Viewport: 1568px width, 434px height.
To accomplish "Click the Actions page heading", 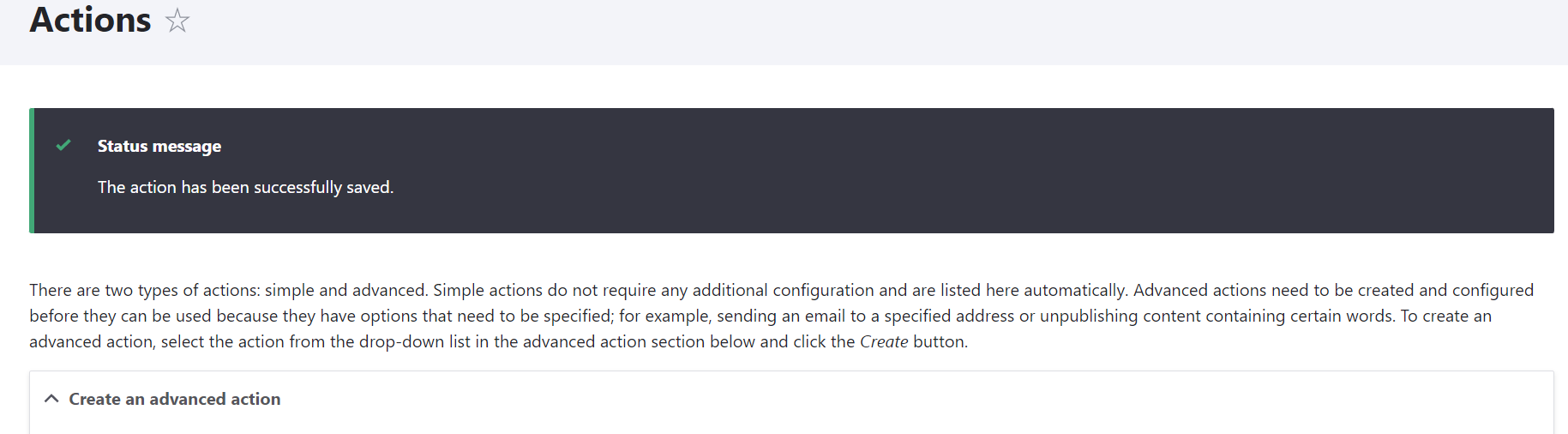I will tap(90, 21).
